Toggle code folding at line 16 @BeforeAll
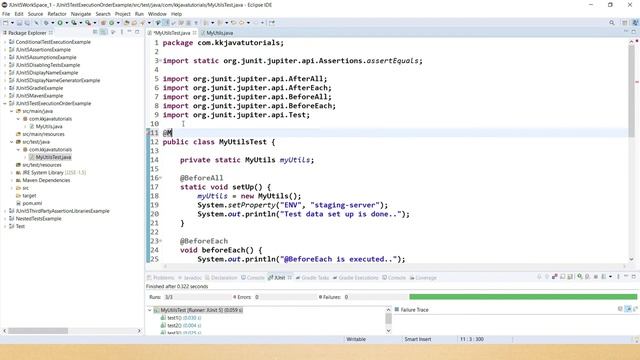This screenshot has height=360, width=640. 161,178
